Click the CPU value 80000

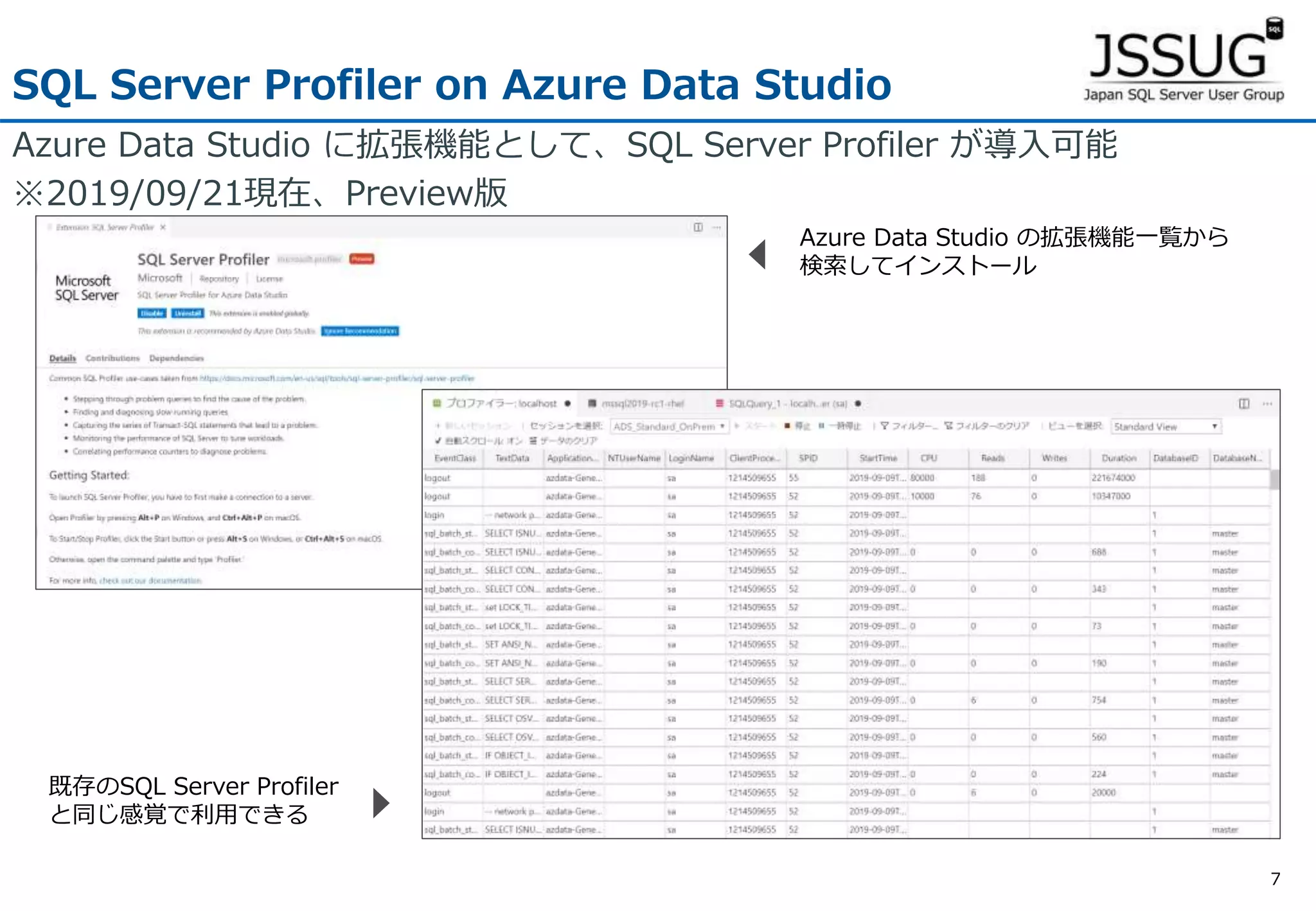coord(922,478)
